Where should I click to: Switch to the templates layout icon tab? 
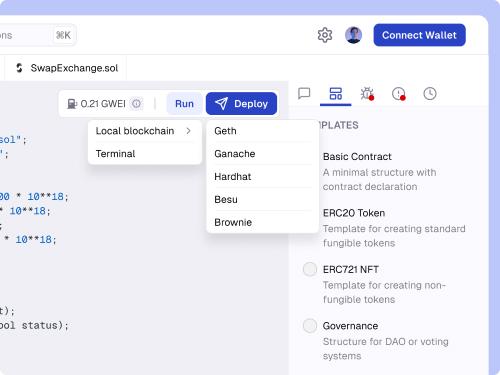pyautogui.click(x=336, y=94)
